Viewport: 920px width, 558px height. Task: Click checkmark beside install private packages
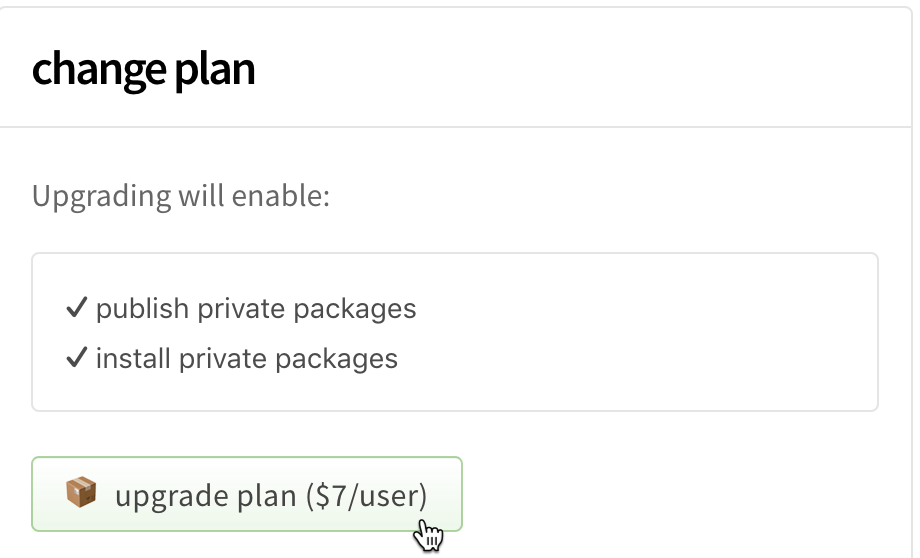(77, 358)
